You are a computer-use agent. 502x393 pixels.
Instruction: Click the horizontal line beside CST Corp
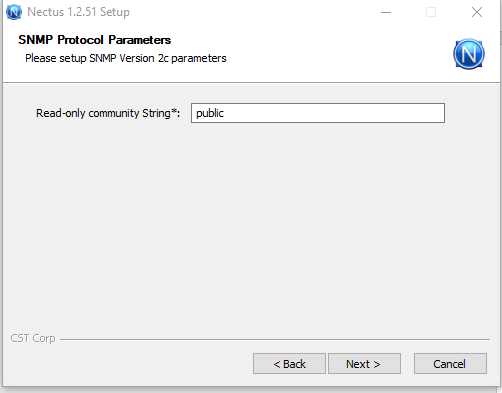[x=275, y=339]
